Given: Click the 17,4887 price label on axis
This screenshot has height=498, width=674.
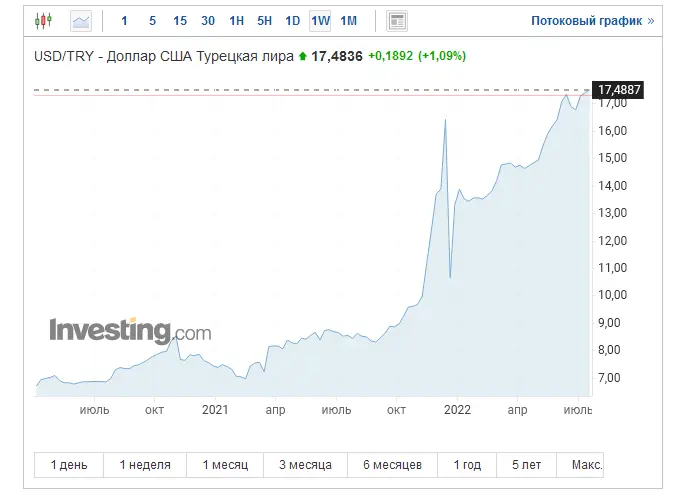Looking at the screenshot, I should (618, 90).
